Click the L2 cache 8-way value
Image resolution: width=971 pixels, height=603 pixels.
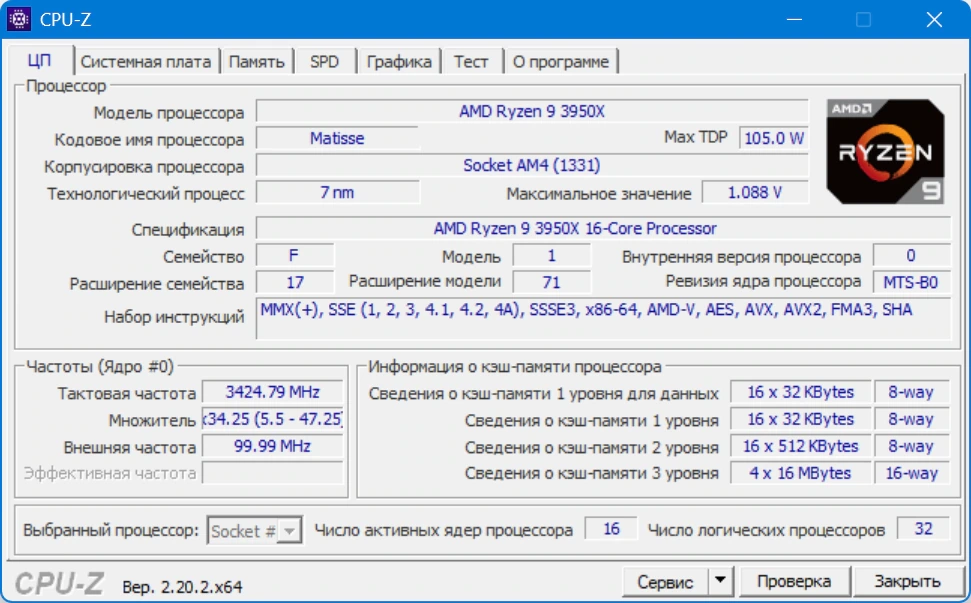(912, 446)
